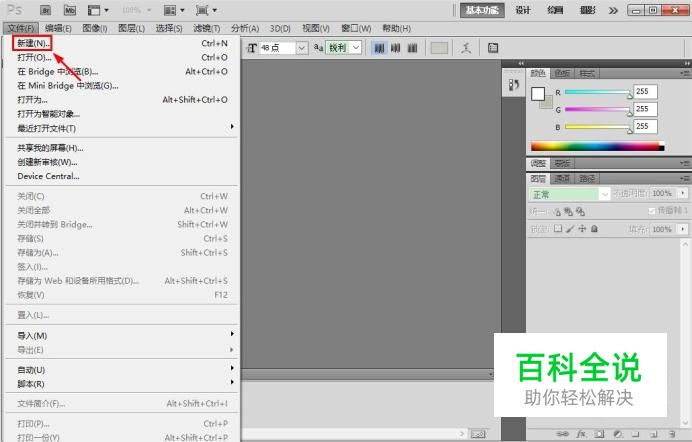This screenshot has height=442, width=692.
Task: Expand the 脚本(R) submenu
Action: coord(122,383)
